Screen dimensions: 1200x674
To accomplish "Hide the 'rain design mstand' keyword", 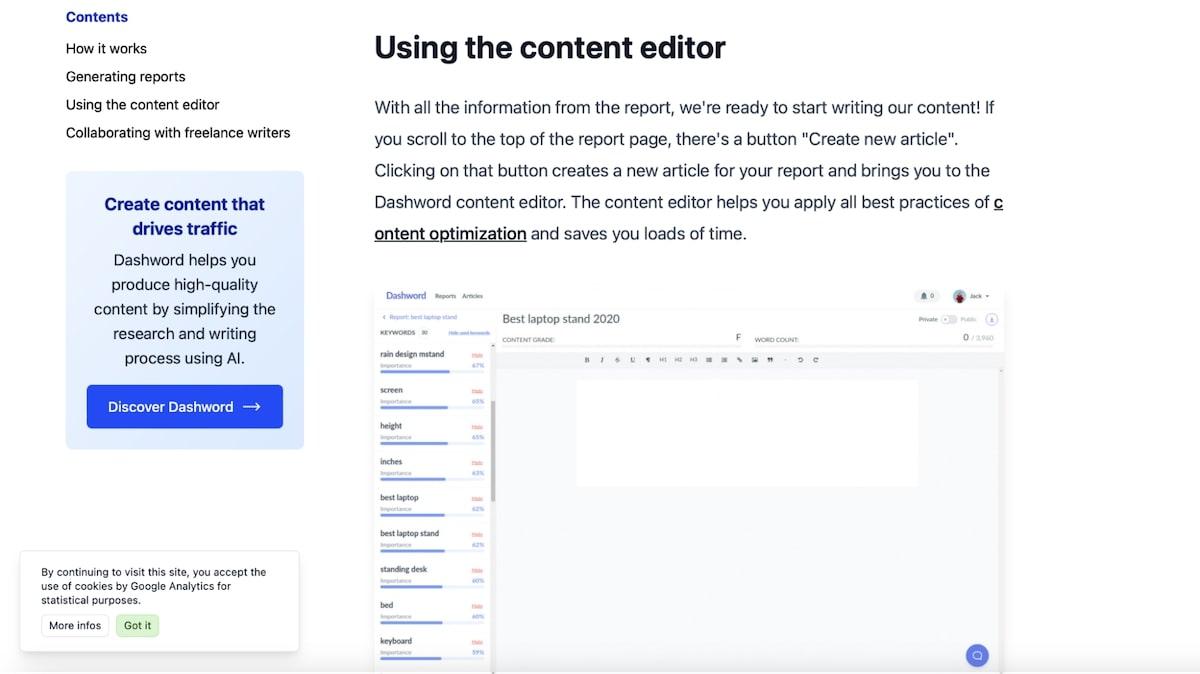I will pyautogui.click(x=477, y=355).
